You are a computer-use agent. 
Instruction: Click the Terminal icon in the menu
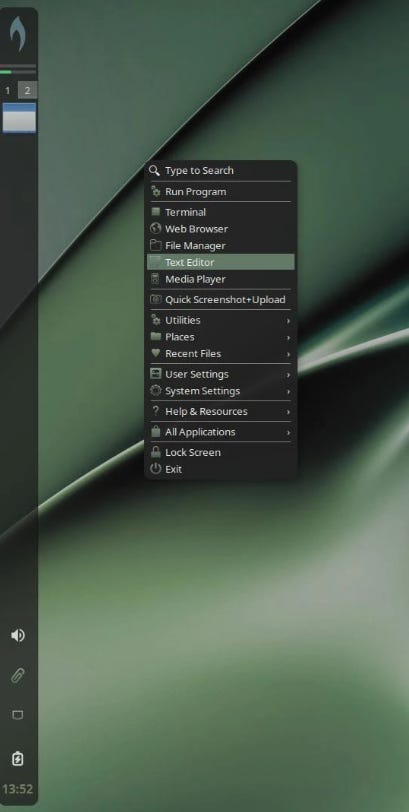tap(155, 212)
